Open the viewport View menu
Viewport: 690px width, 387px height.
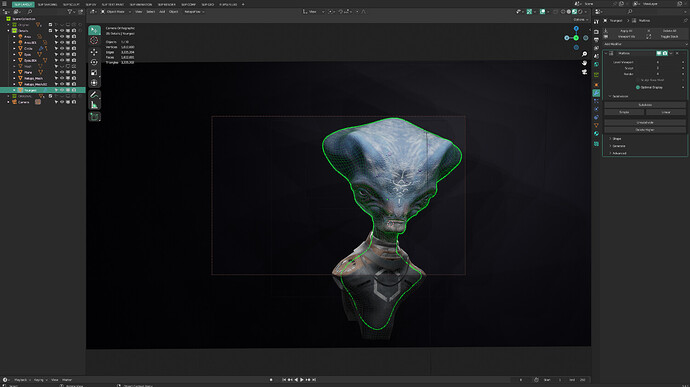click(x=139, y=12)
